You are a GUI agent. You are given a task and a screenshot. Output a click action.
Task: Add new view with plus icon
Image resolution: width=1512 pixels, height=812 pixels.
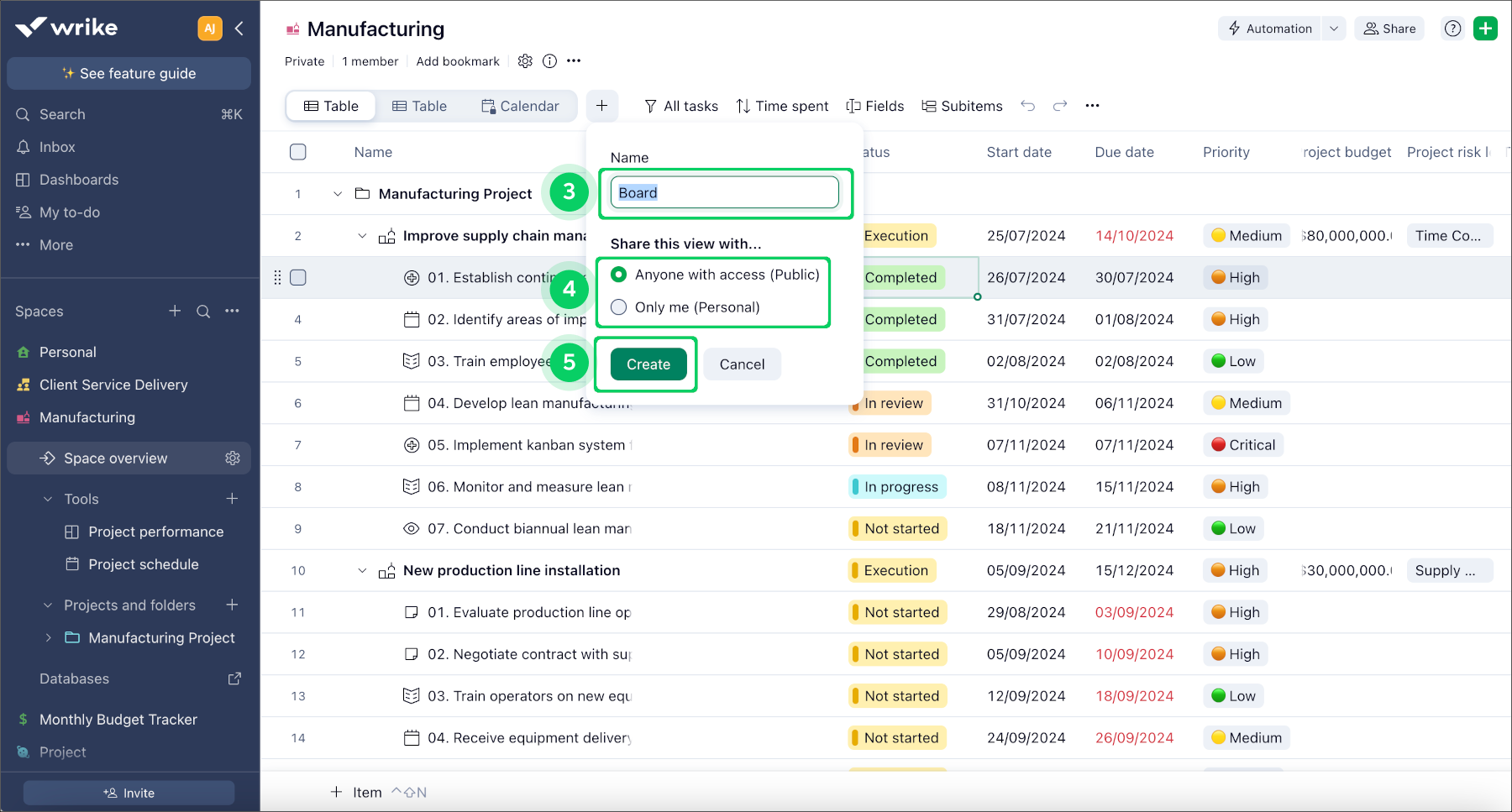click(601, 106)
